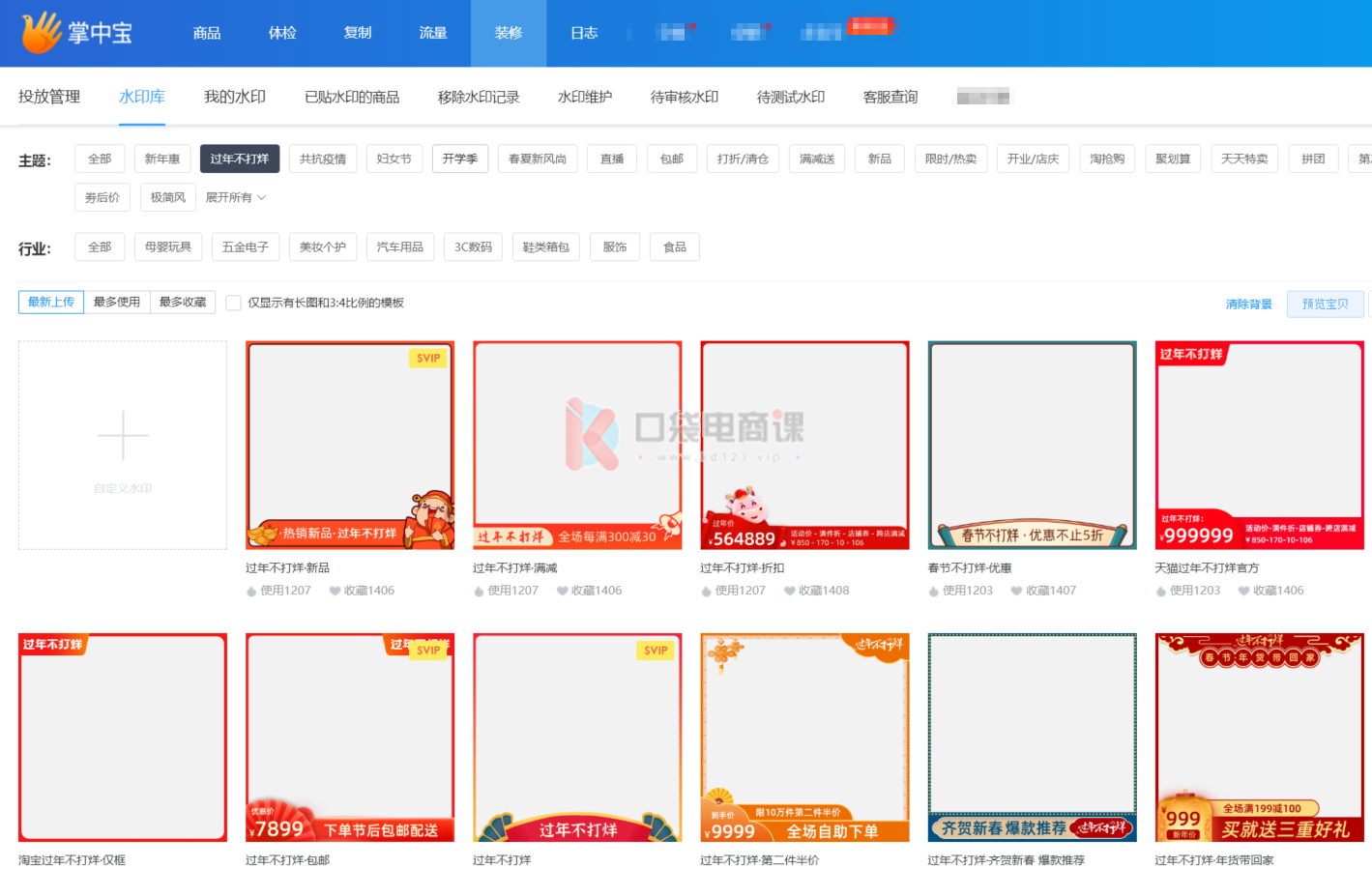
Task: Click heart icon under 春节不打烊·优惠
Action: [x=1016, y=591]
